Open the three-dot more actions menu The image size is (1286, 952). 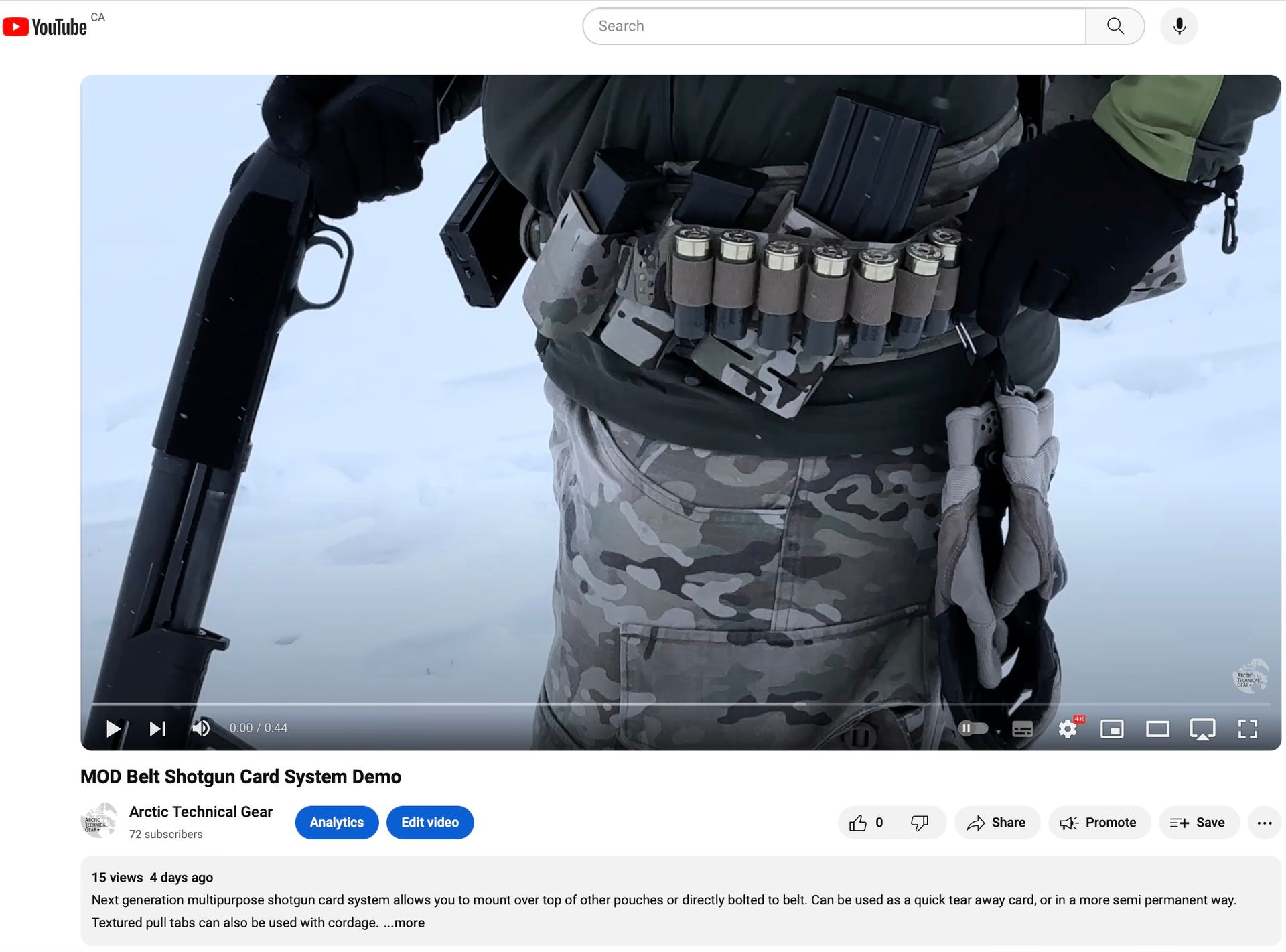(x=1265, y=823)
